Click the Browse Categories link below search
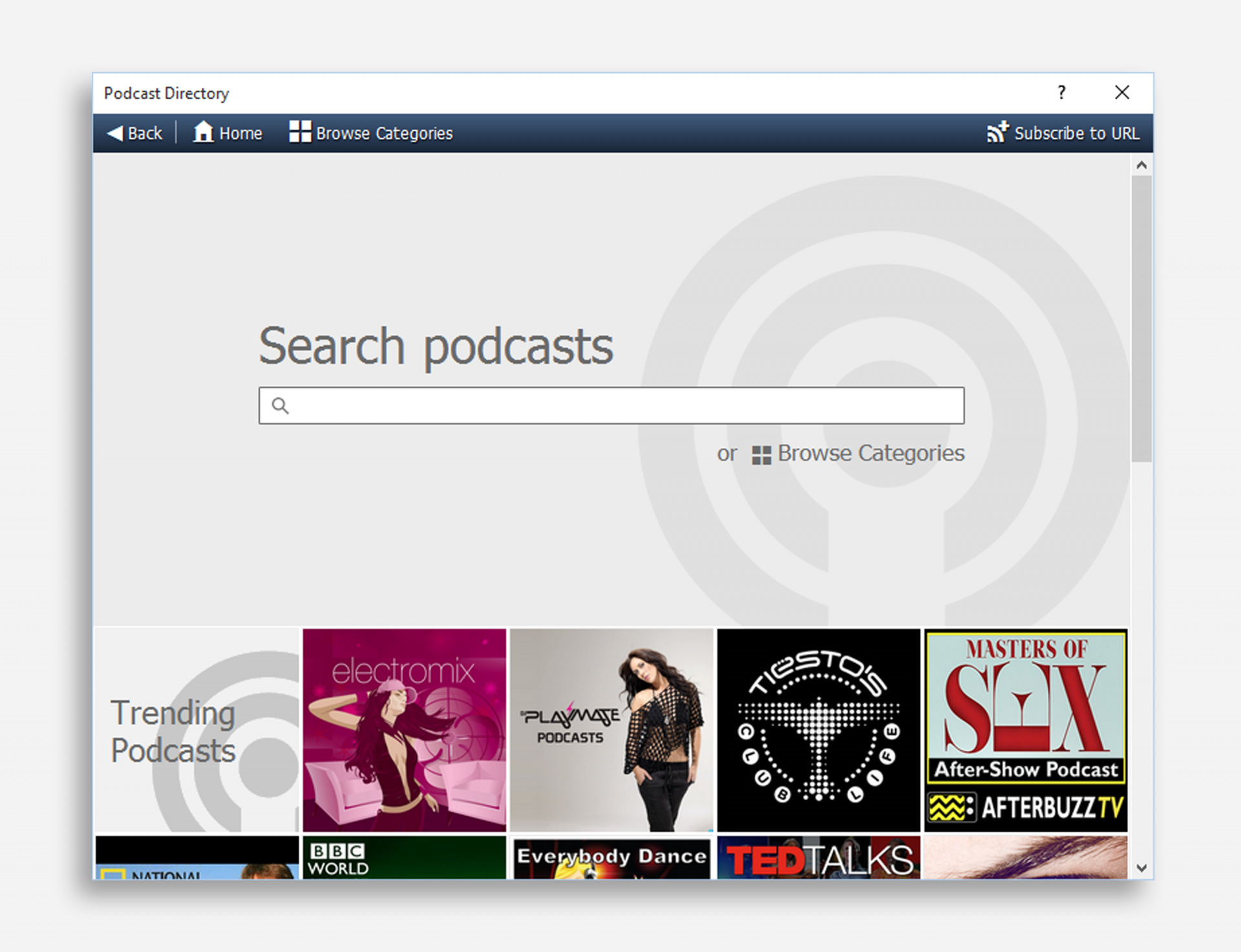1241x952 pixels. click(x=871, y=454)
